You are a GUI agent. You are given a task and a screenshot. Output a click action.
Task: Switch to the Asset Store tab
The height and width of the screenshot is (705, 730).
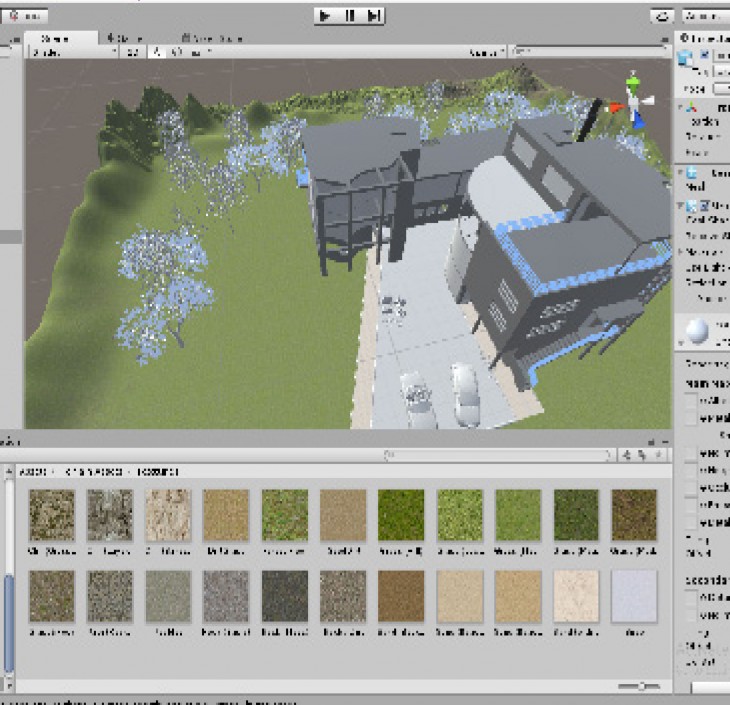212,37
